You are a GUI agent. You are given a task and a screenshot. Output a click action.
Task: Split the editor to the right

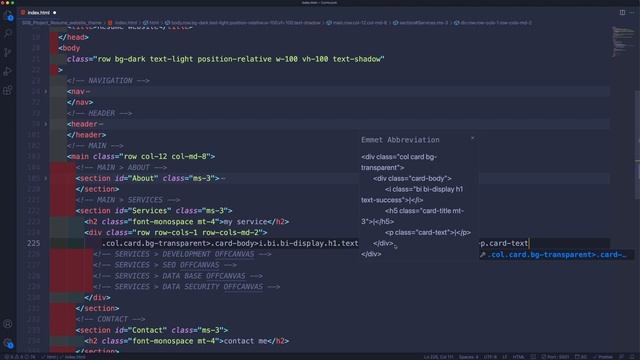click(x=622, y=13)
